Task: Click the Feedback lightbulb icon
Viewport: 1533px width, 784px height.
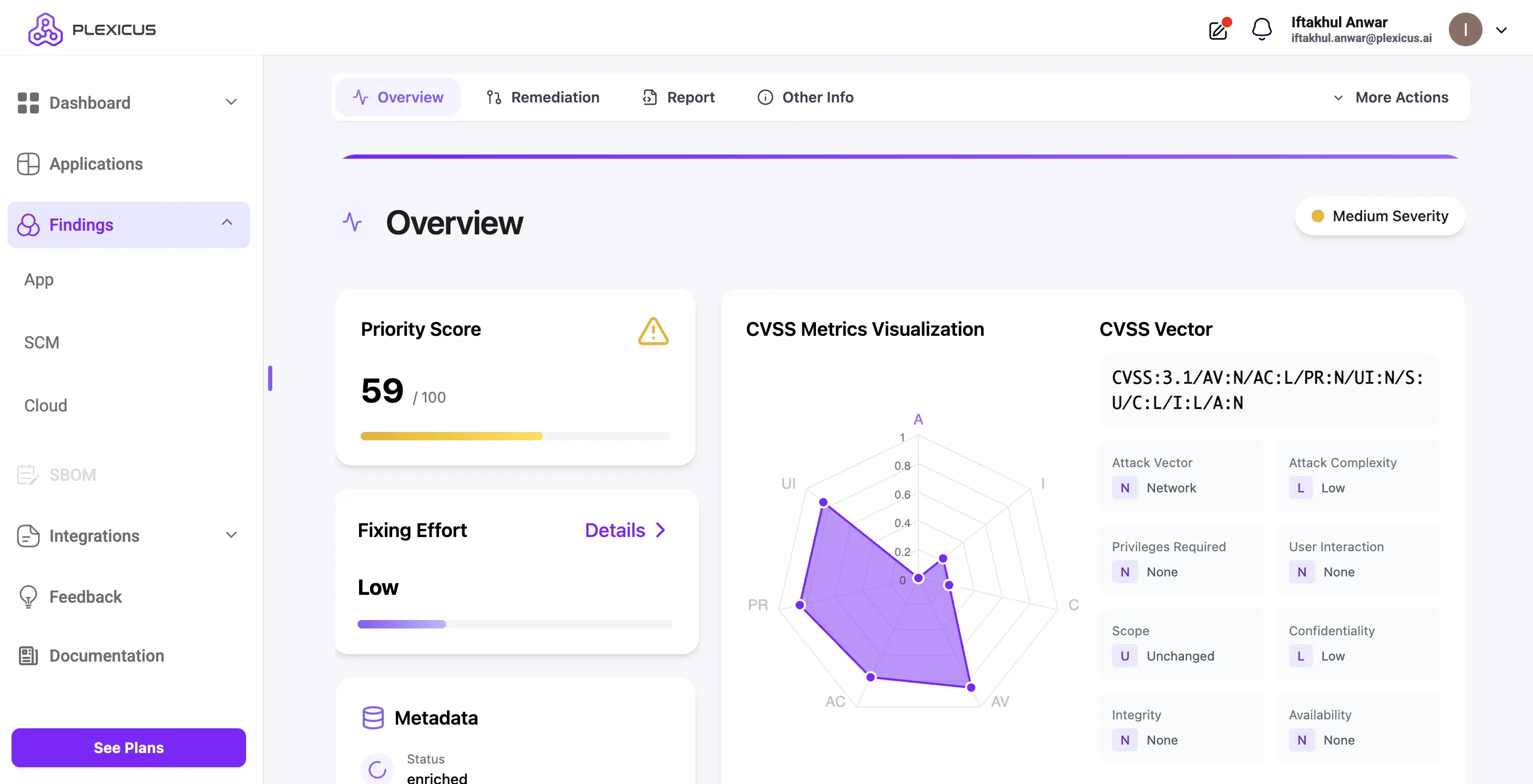Action: point(27,596)
